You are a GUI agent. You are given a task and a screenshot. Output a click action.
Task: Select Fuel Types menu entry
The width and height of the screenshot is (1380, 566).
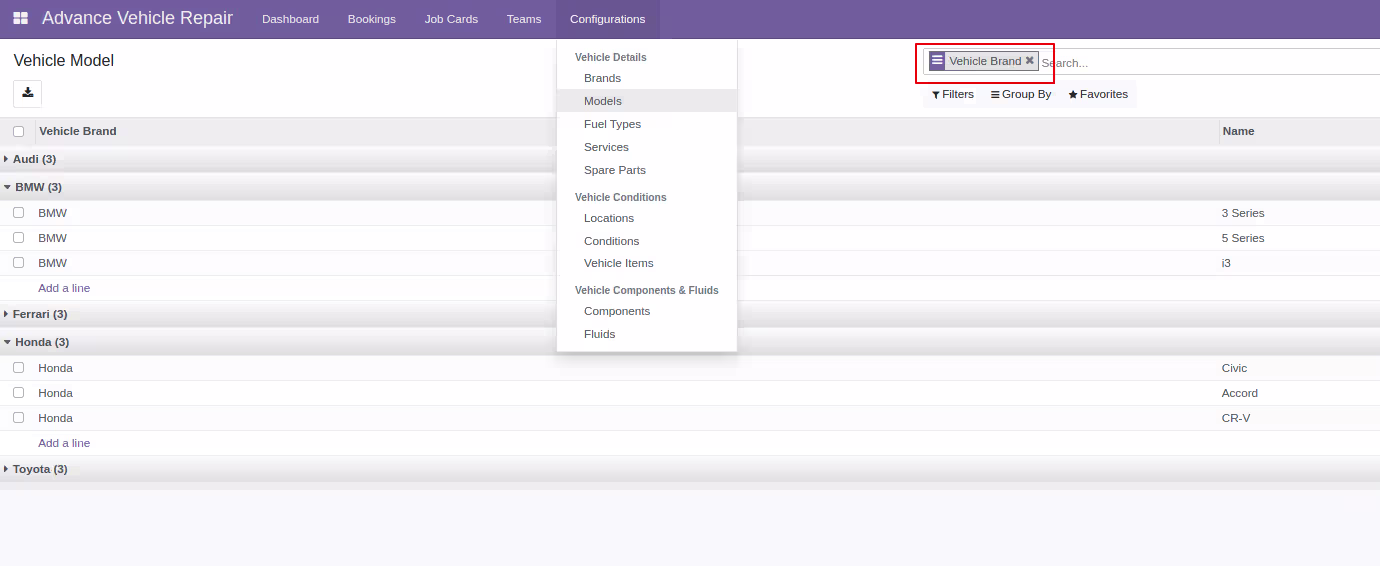click(647, 124)
